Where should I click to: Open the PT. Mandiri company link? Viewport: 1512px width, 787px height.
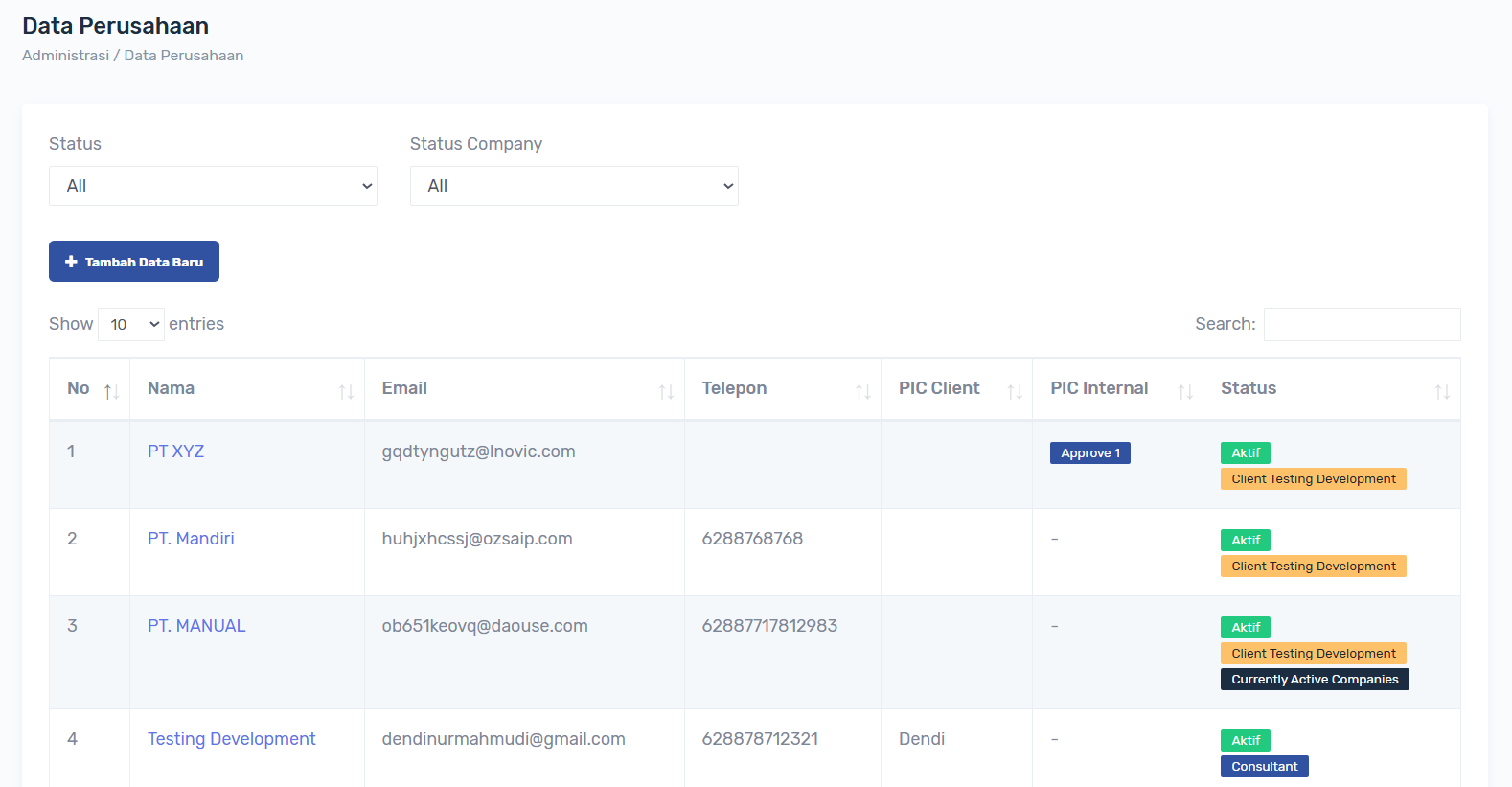191,539
